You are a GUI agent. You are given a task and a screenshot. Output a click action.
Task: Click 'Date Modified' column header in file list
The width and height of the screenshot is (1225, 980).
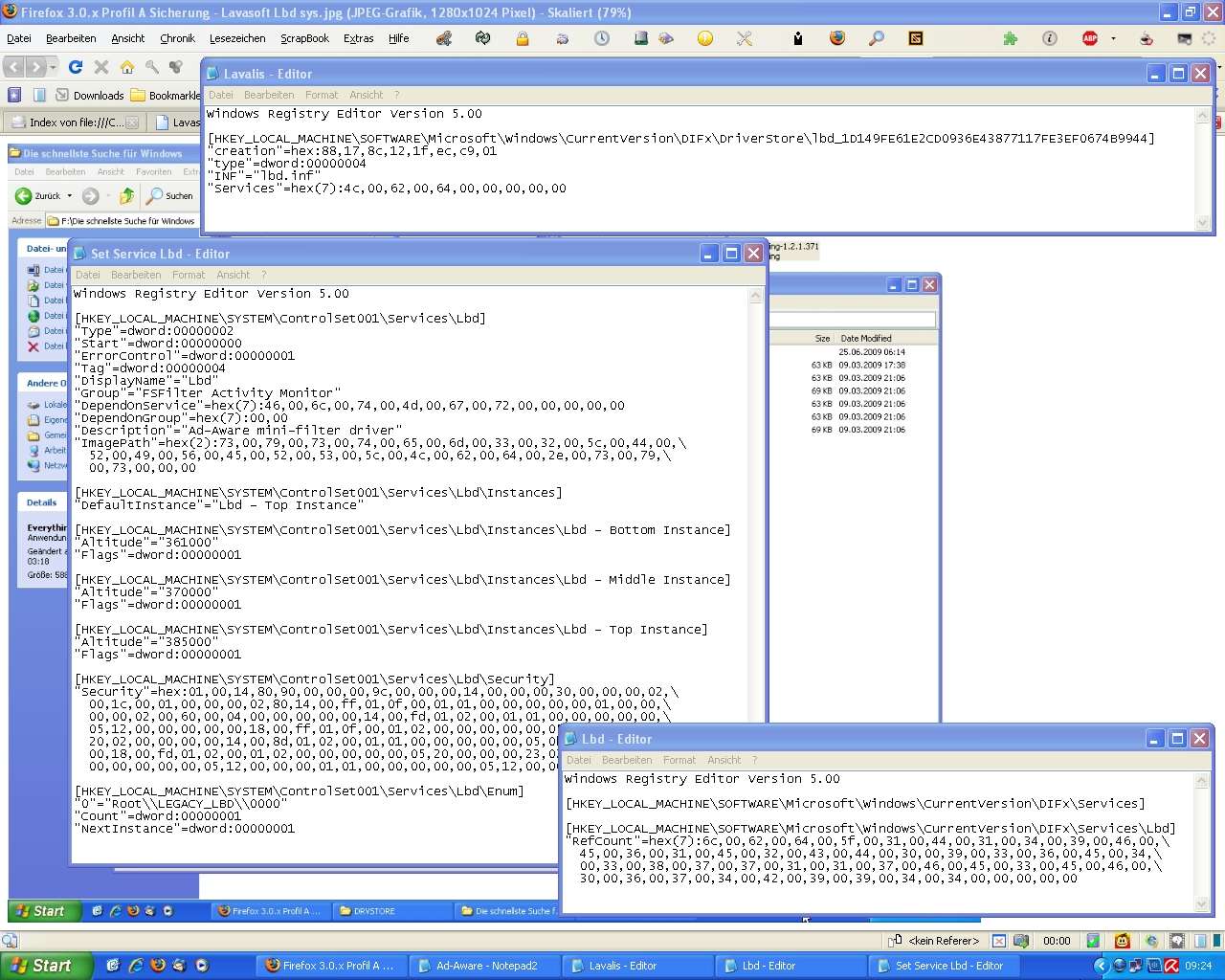click(866, 338)
